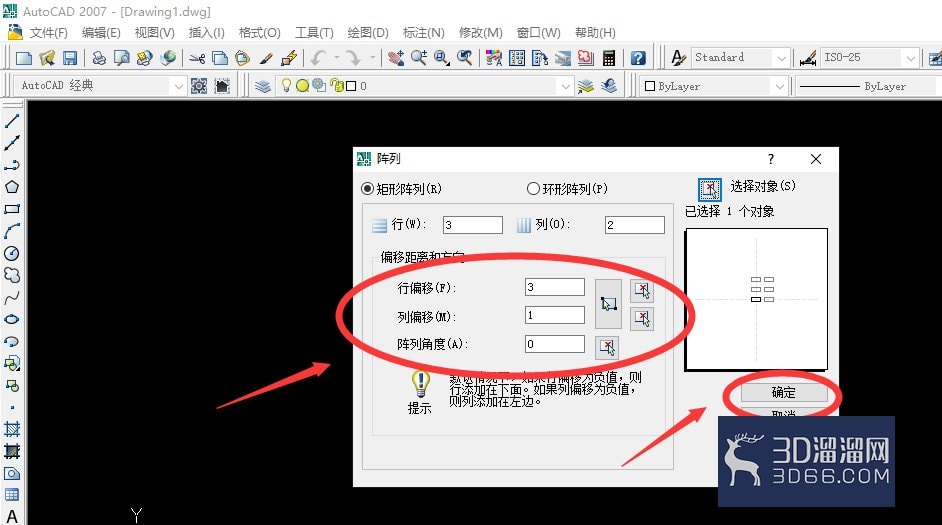Image resolution: width=942 pixels, height=525 pixels.
Task: Save the drawing with the floppy disk icon
Action: click(x=70, y=58)
